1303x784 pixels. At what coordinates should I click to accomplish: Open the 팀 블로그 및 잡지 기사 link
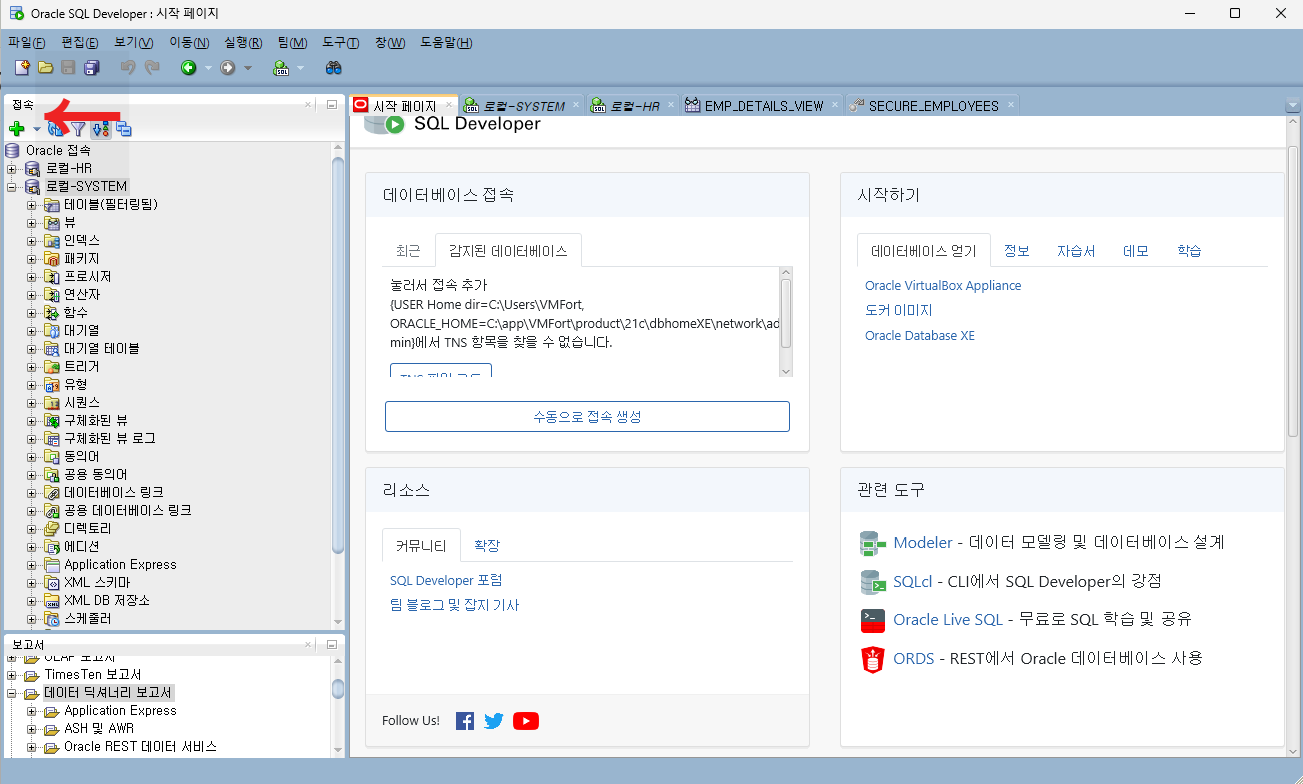coord(455,605)
